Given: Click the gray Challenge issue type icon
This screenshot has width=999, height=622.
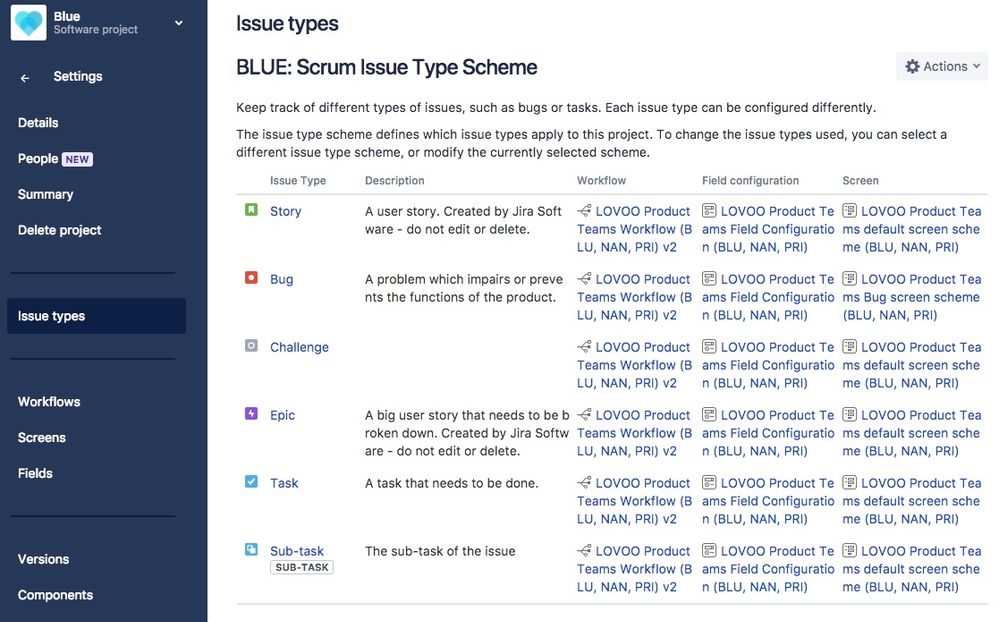Looking at the screenshot, I should click(x=251, y=345).
